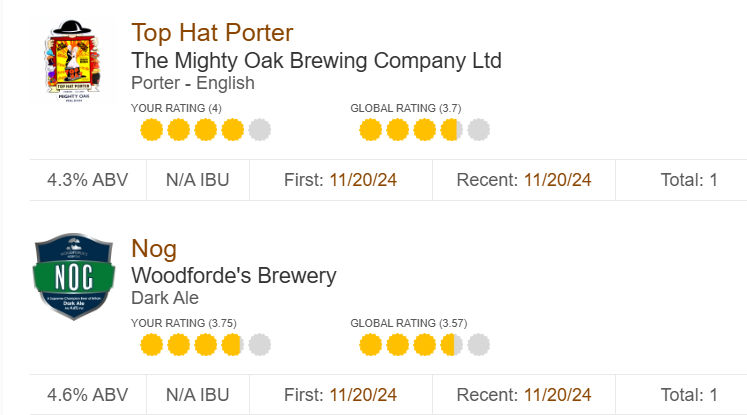The image size is (747, 415).
Task: Open Nog first check-in date link
Action: click(364, 395)
